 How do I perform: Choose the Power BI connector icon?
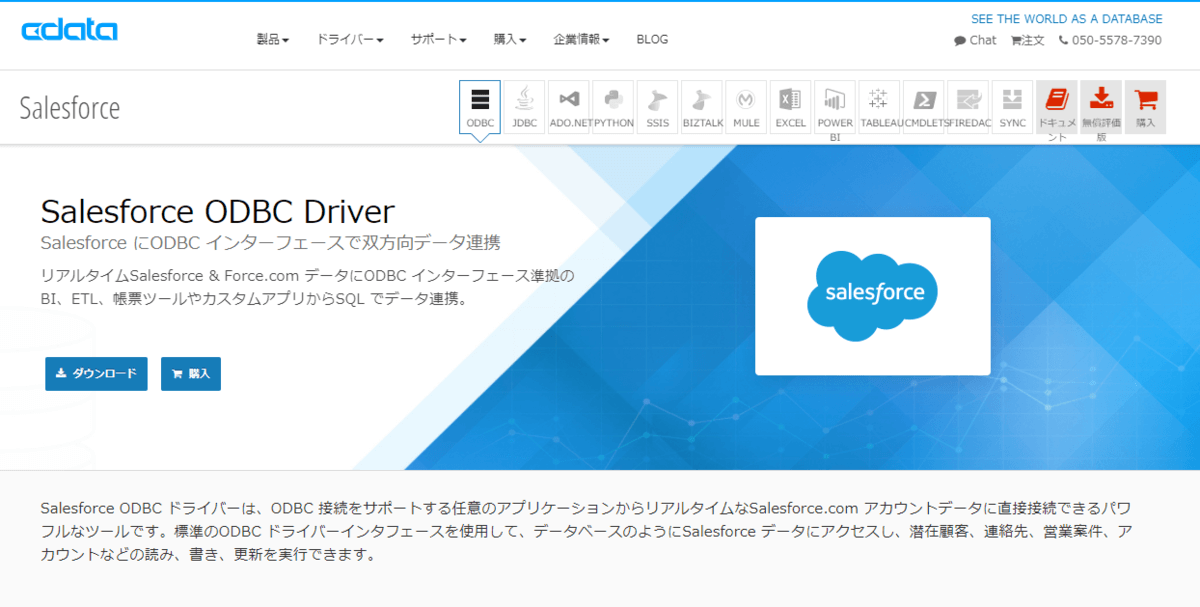(x=835, y=107)
